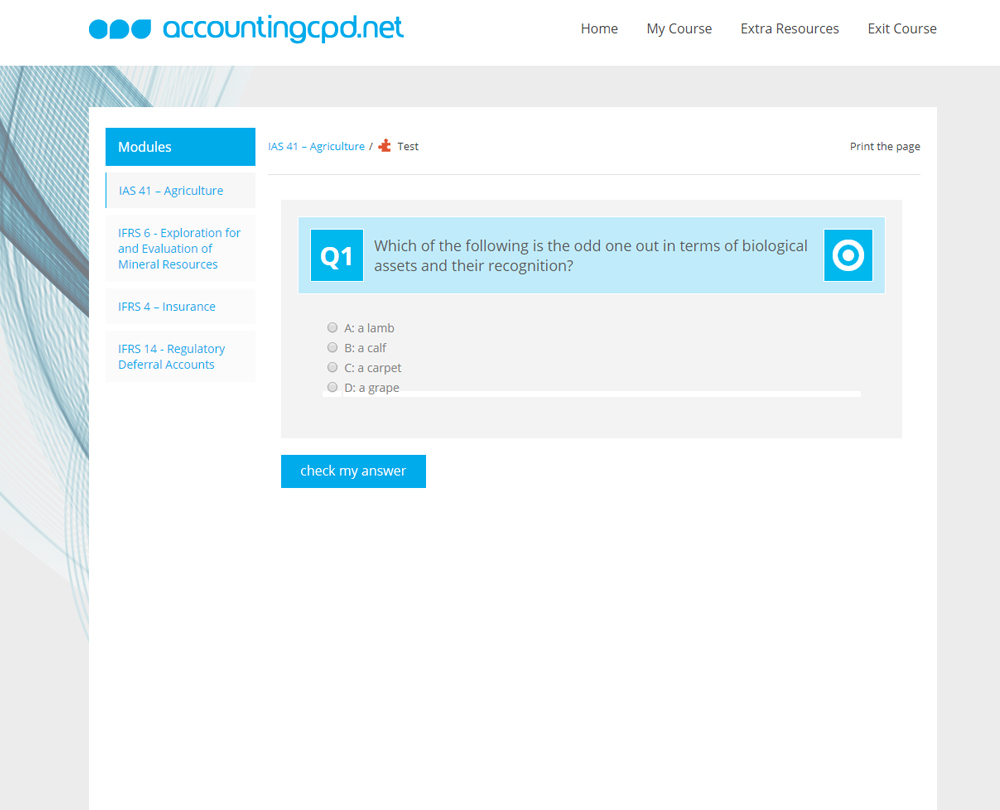
Task: Click the Q1 question number badge
Action: 337,256
